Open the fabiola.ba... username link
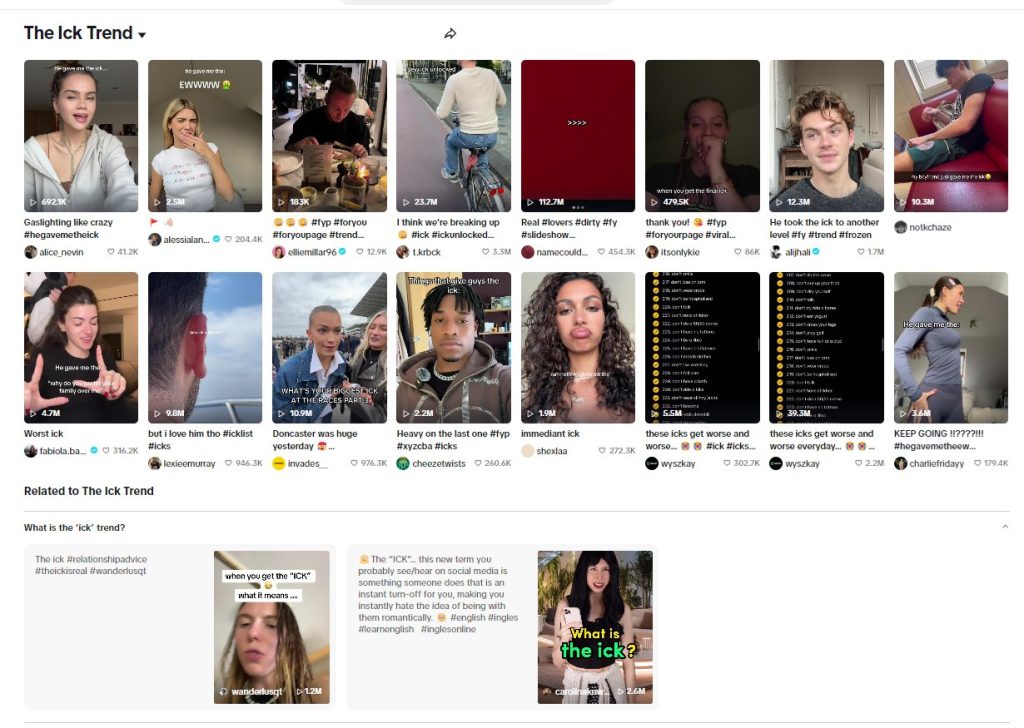 (x=63, y=451)
